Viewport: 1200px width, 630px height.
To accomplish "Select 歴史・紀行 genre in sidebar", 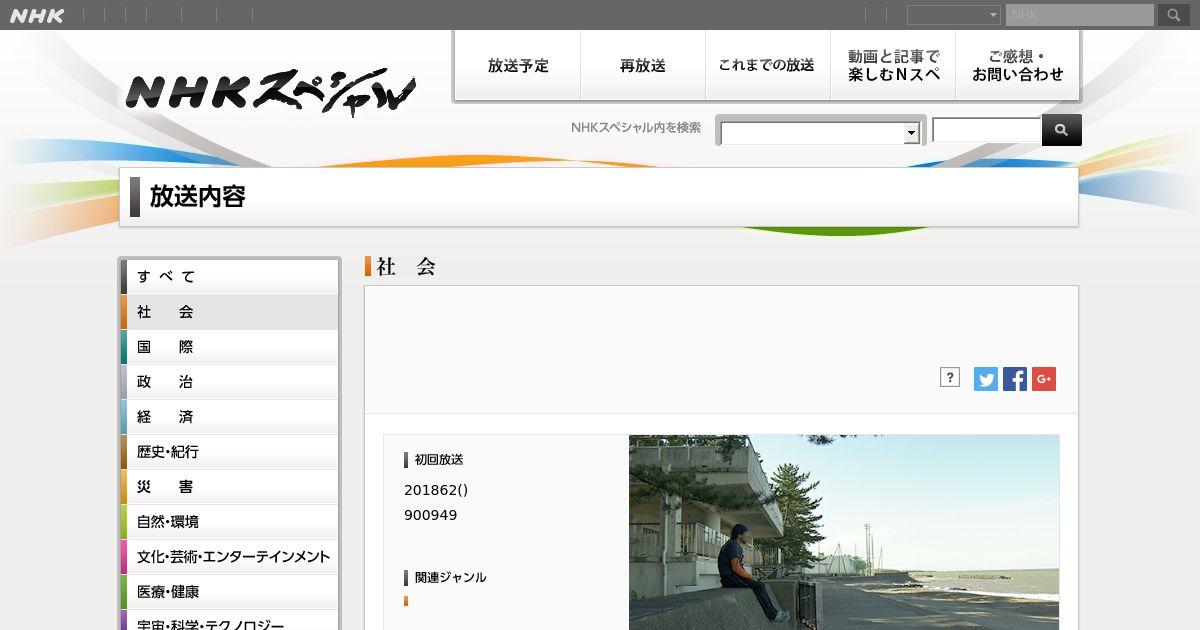I will tap(229, 452).
